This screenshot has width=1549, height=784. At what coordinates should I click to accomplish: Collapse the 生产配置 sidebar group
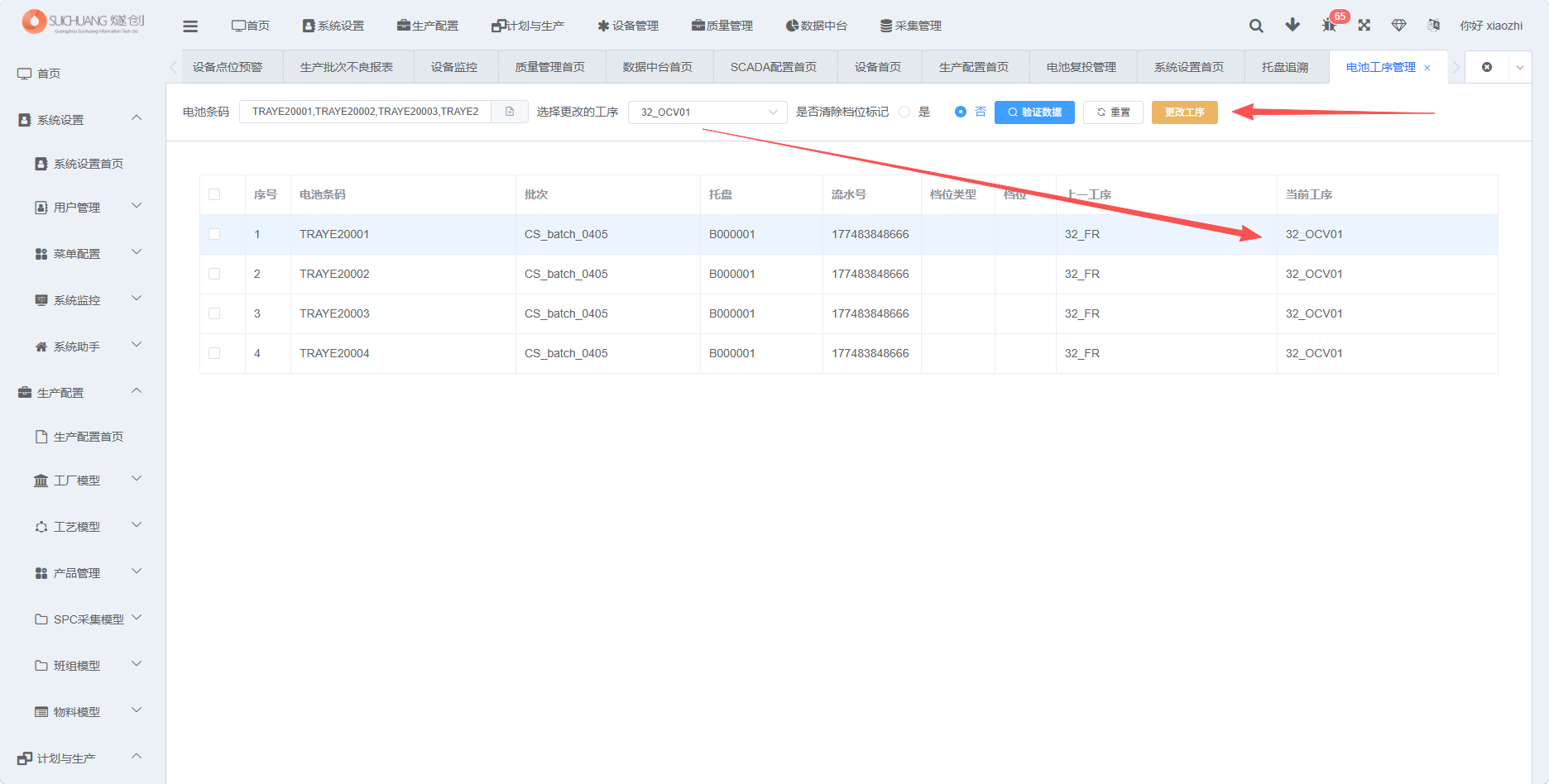click(x=137, y=391)
